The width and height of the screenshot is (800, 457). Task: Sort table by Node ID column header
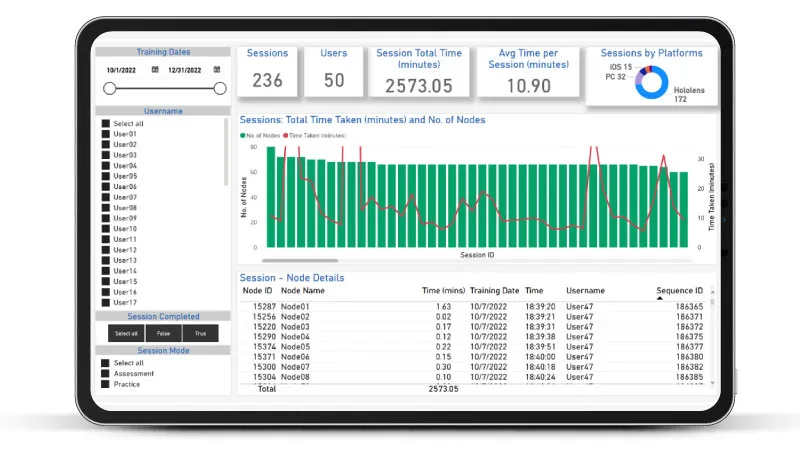click(x=257, y=291)
